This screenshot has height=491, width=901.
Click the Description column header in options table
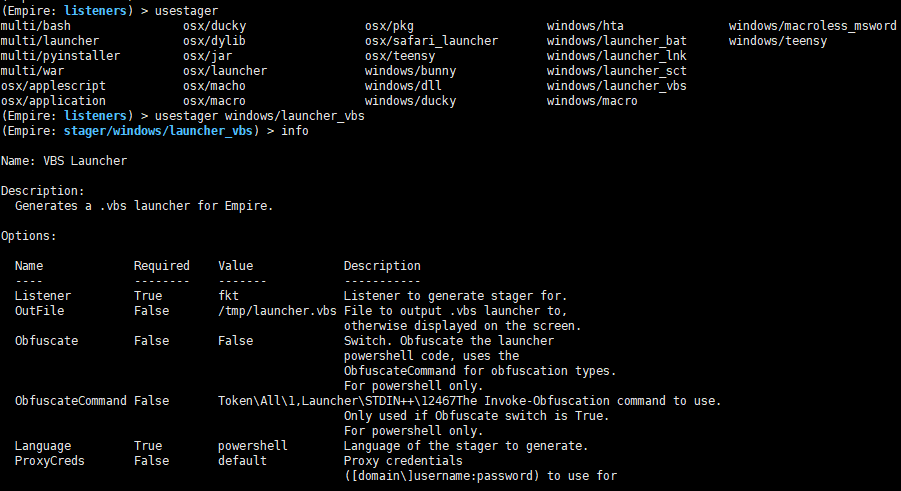pos(382,266)
